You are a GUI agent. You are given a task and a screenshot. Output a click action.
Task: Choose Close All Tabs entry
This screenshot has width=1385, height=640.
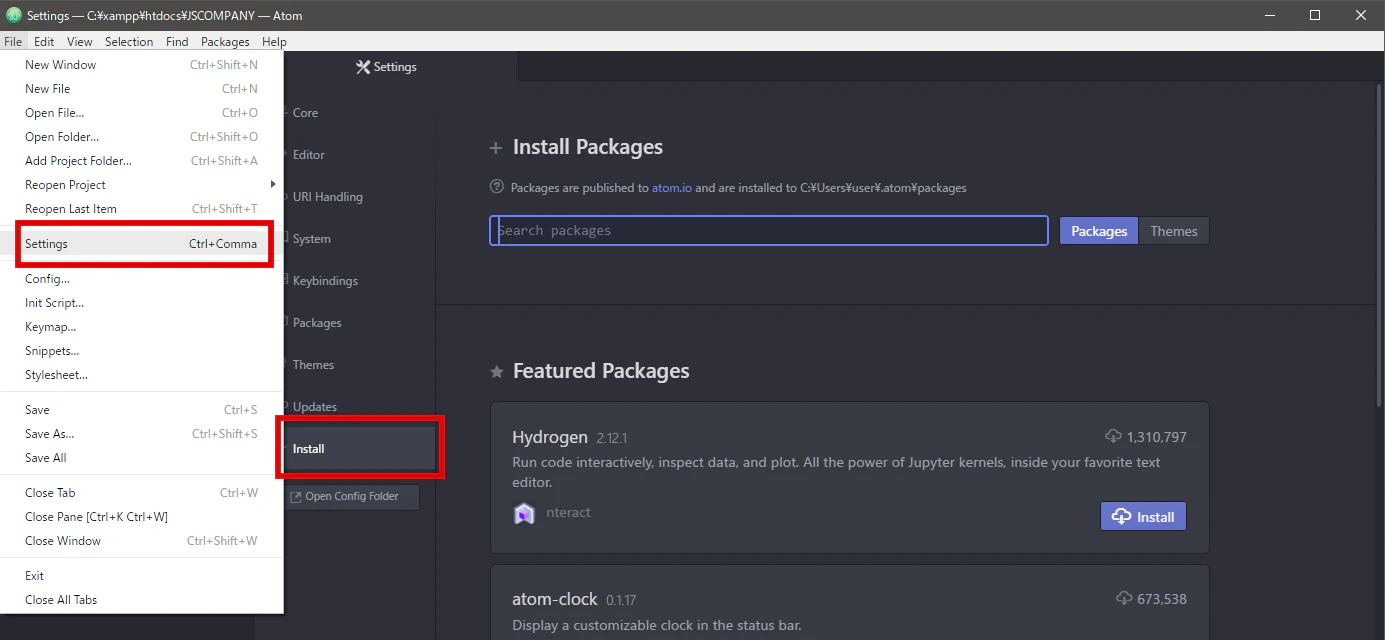(142, 600)
